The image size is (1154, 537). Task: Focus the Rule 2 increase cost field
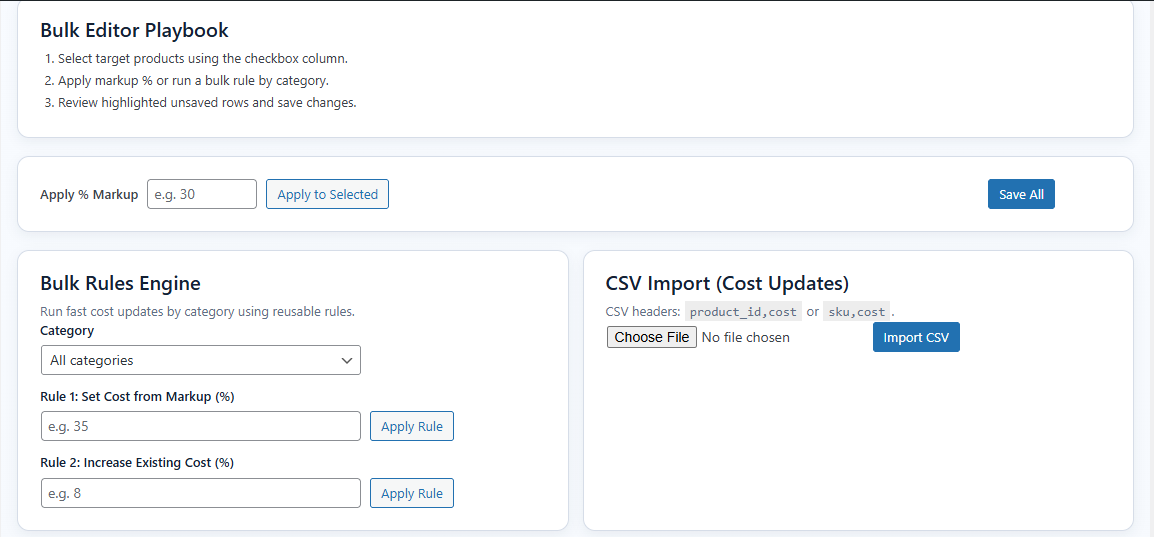click(x=200, y=493)
